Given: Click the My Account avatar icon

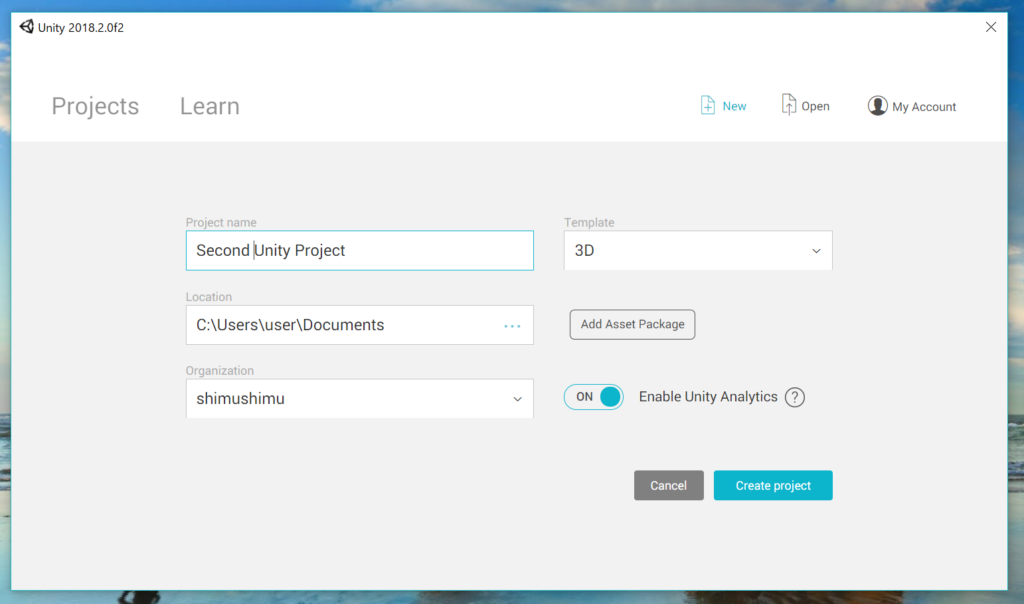Looking at the screenshot, I should click(877, 106).
